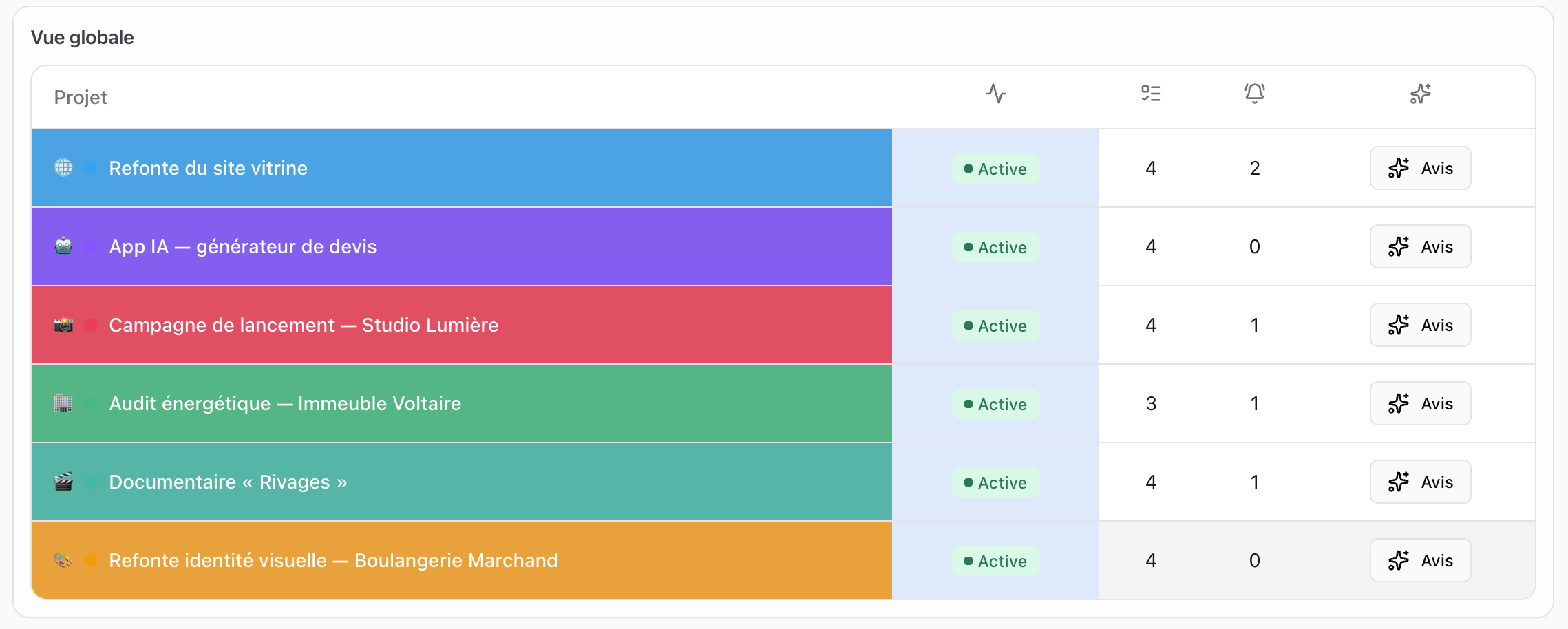Click the camera emoji of Campagne de lancement
Viewport: 1568px width, 629px height.
click(x=63, y=325)
